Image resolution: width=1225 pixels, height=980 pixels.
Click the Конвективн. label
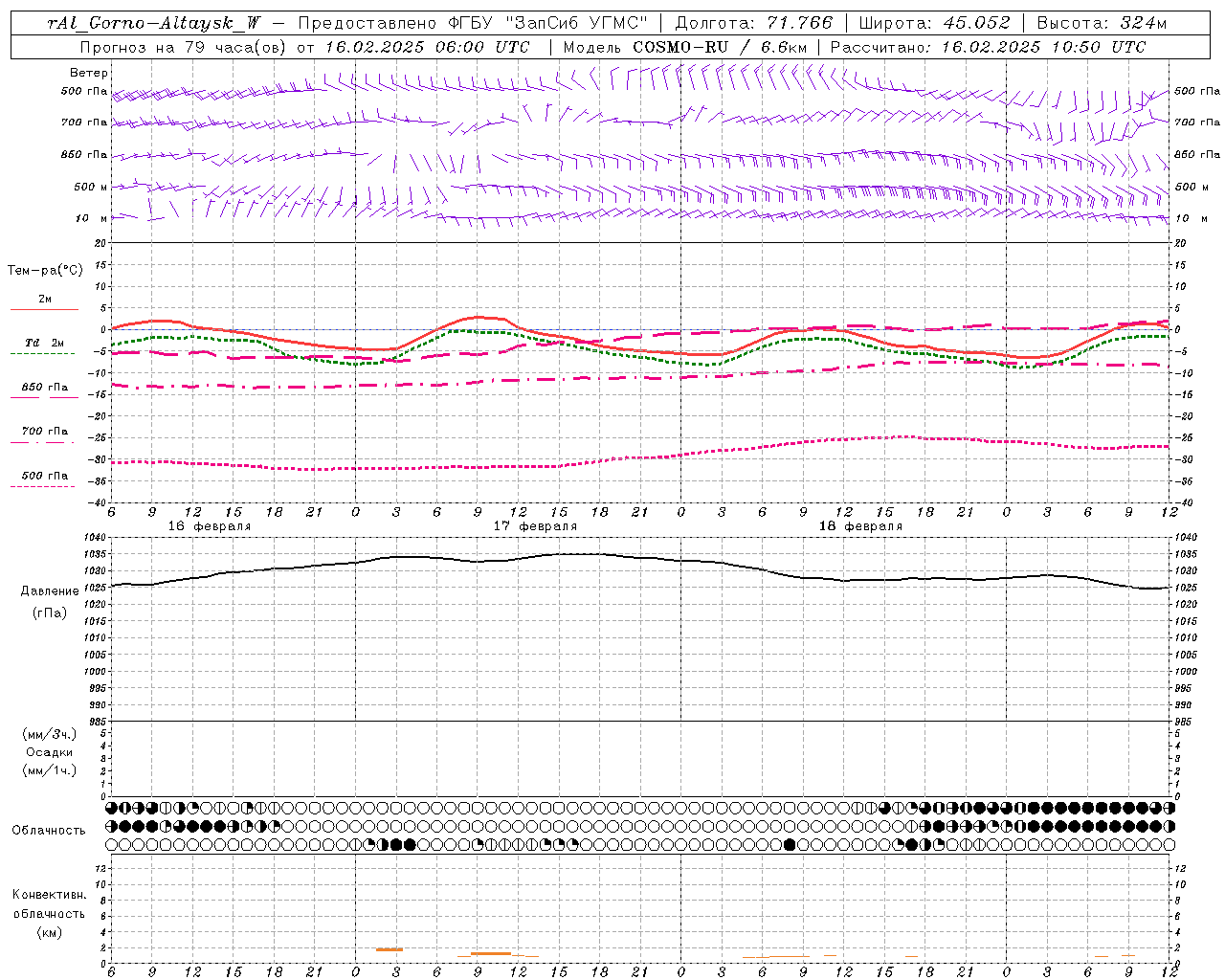pos(49,895)
